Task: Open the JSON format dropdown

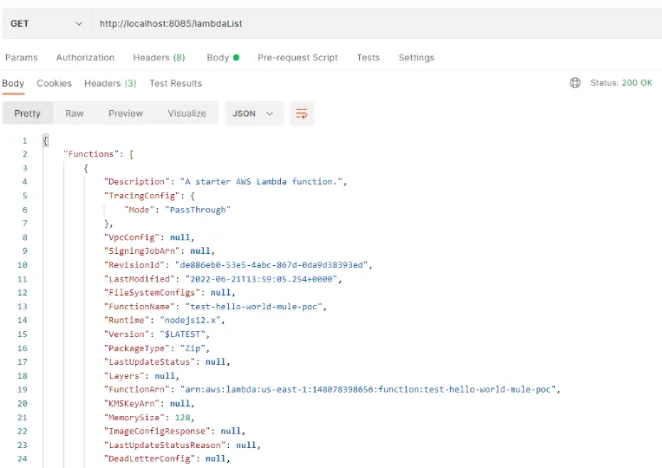Action: [x=253, y=114]
